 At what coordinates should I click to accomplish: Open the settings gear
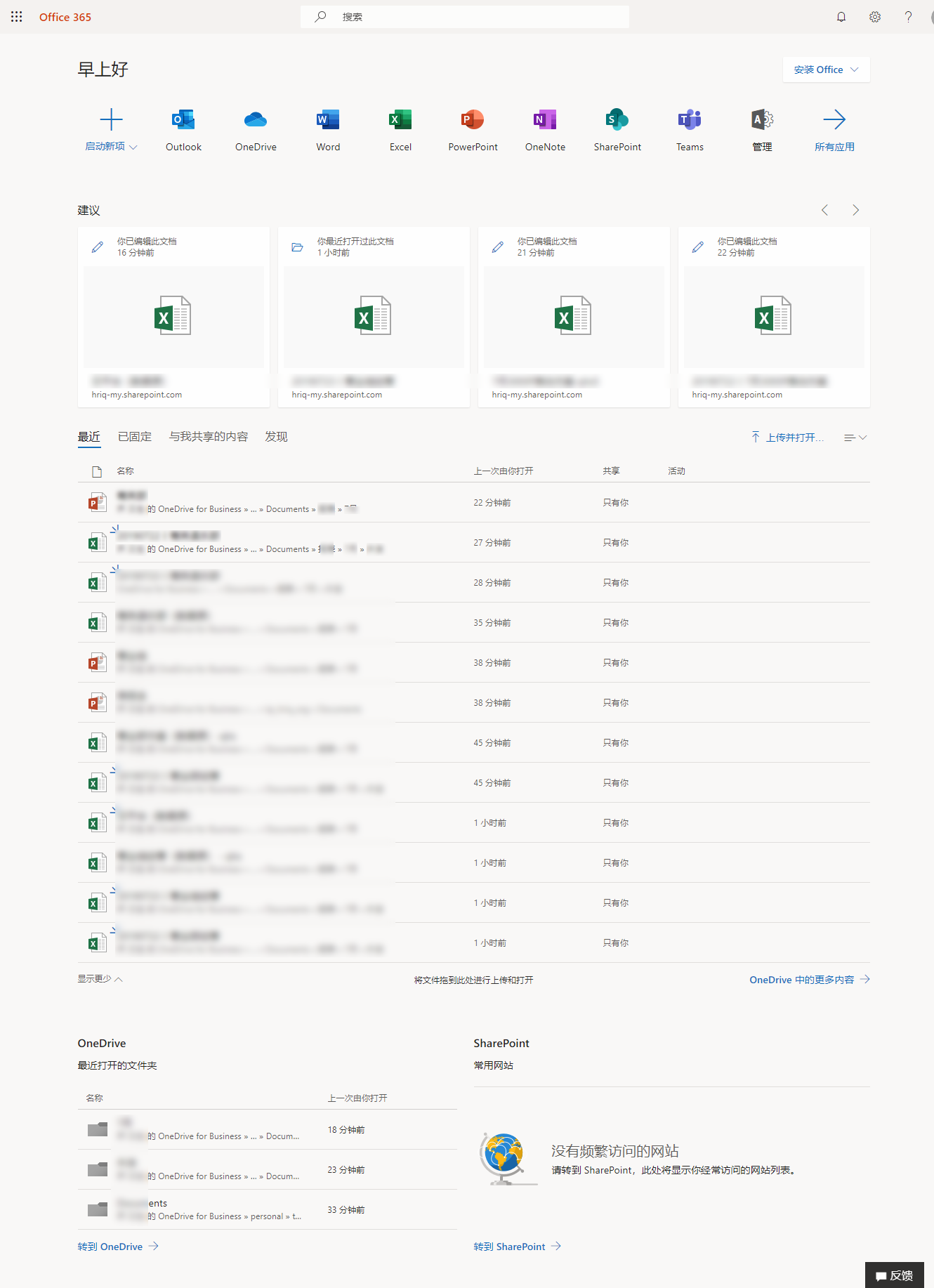[x=875, y=17]
